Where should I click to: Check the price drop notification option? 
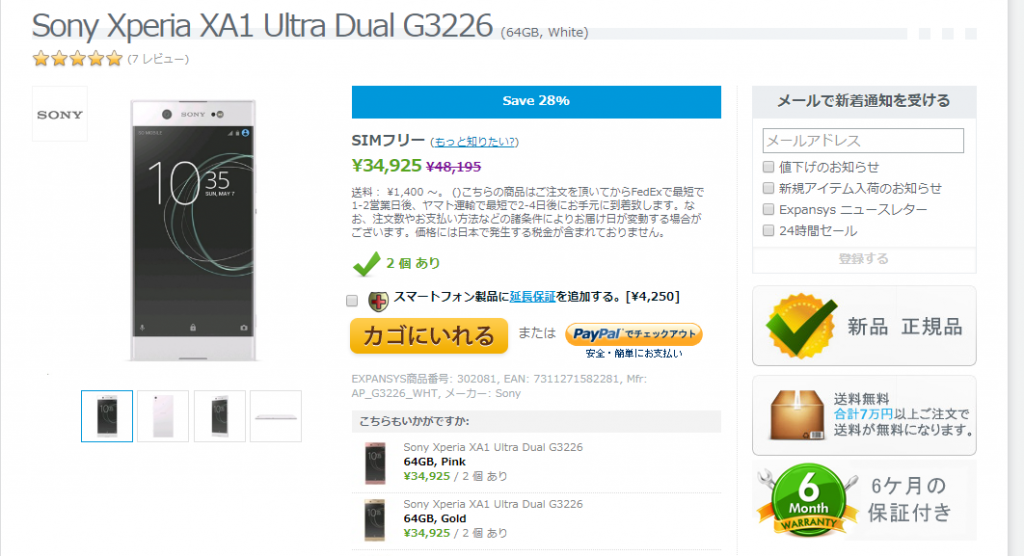coord(769,167)
